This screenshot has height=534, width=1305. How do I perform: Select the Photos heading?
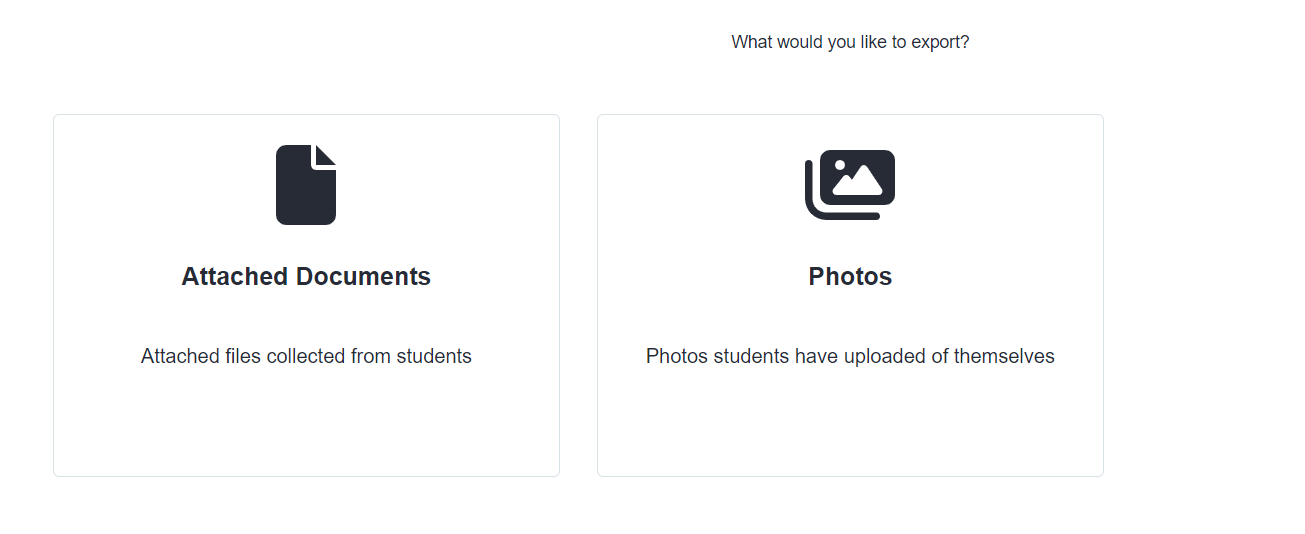pyautogui.click(x=850, y=276)
